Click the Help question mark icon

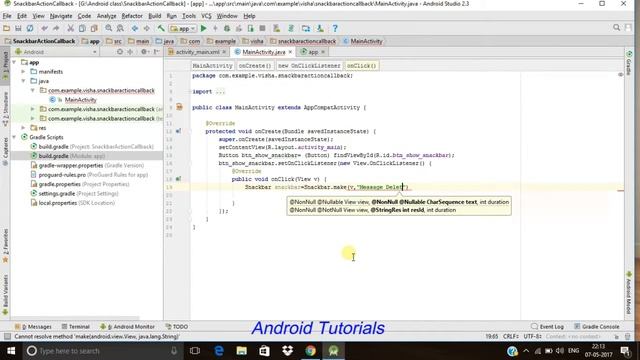click(335, 28)
